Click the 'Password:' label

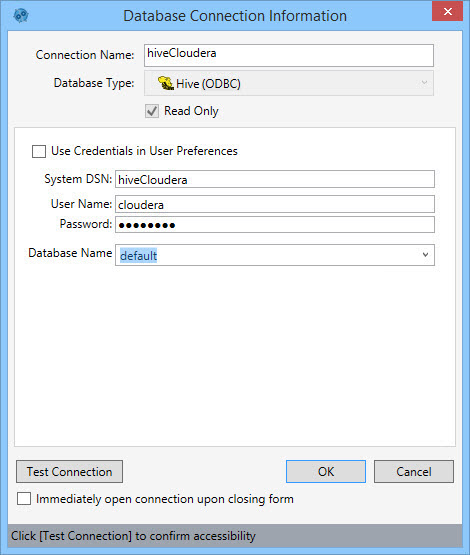click(86, 224)
